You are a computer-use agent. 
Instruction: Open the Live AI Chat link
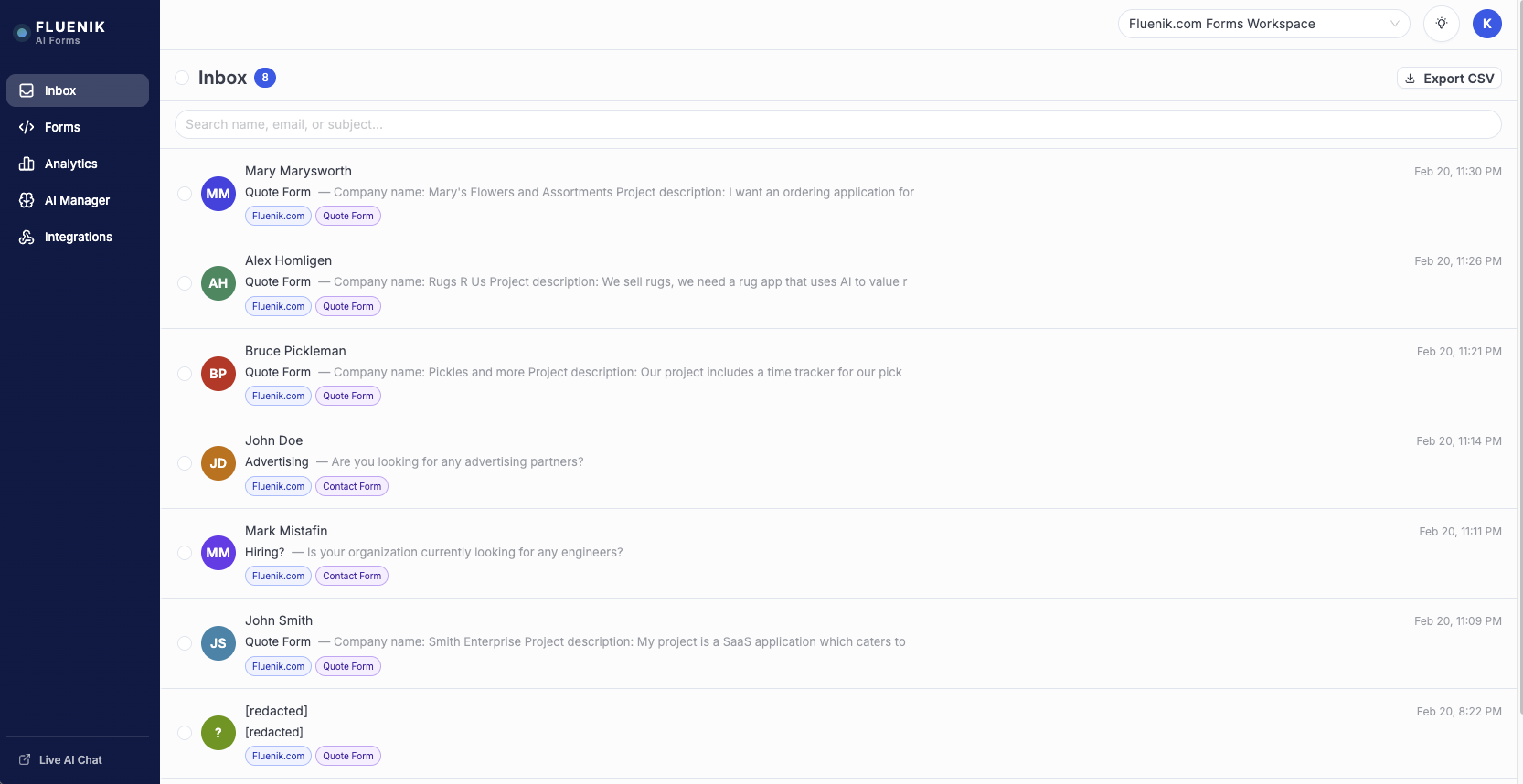point(70,759)
